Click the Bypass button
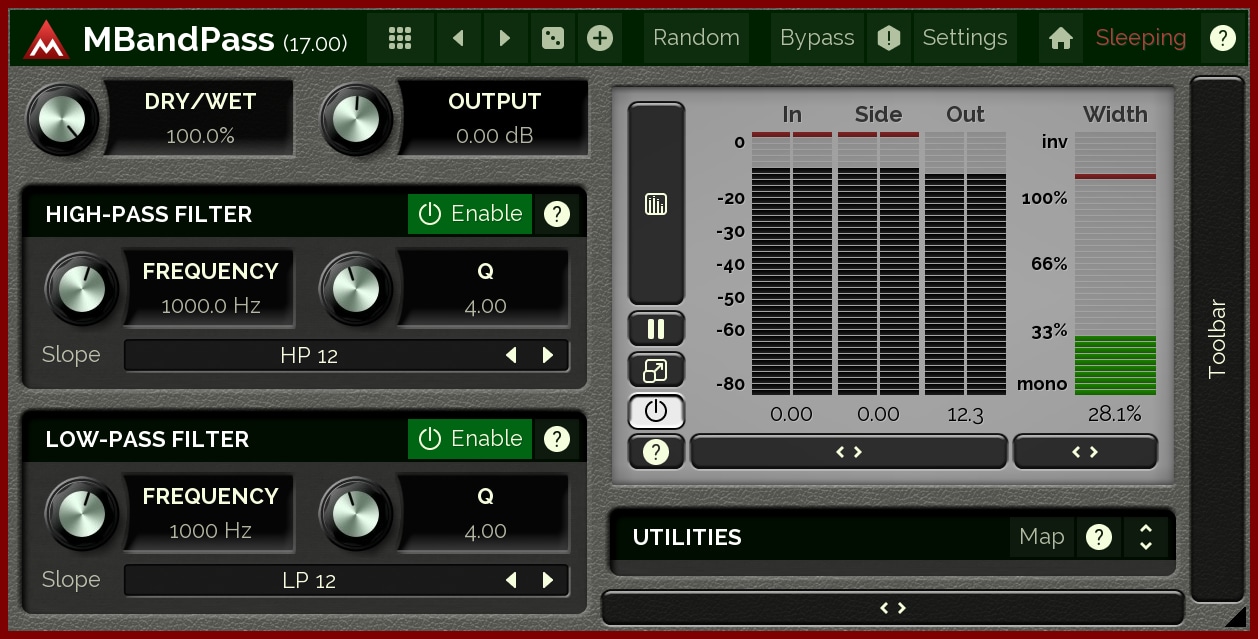The width and height of the screenshot is (1258, 639). (x=817, y=38)
